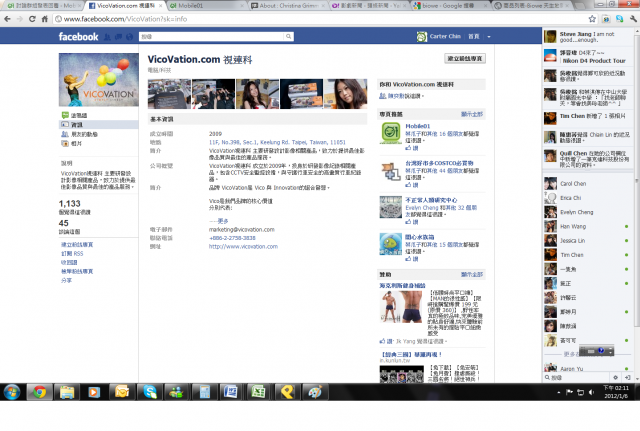Expand the description with the more link
The image size is (640, 431).
222,221
